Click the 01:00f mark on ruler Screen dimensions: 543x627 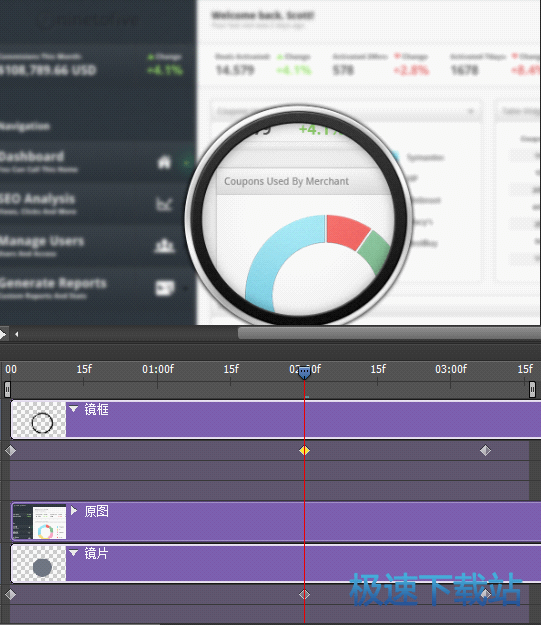coord(158,369)
